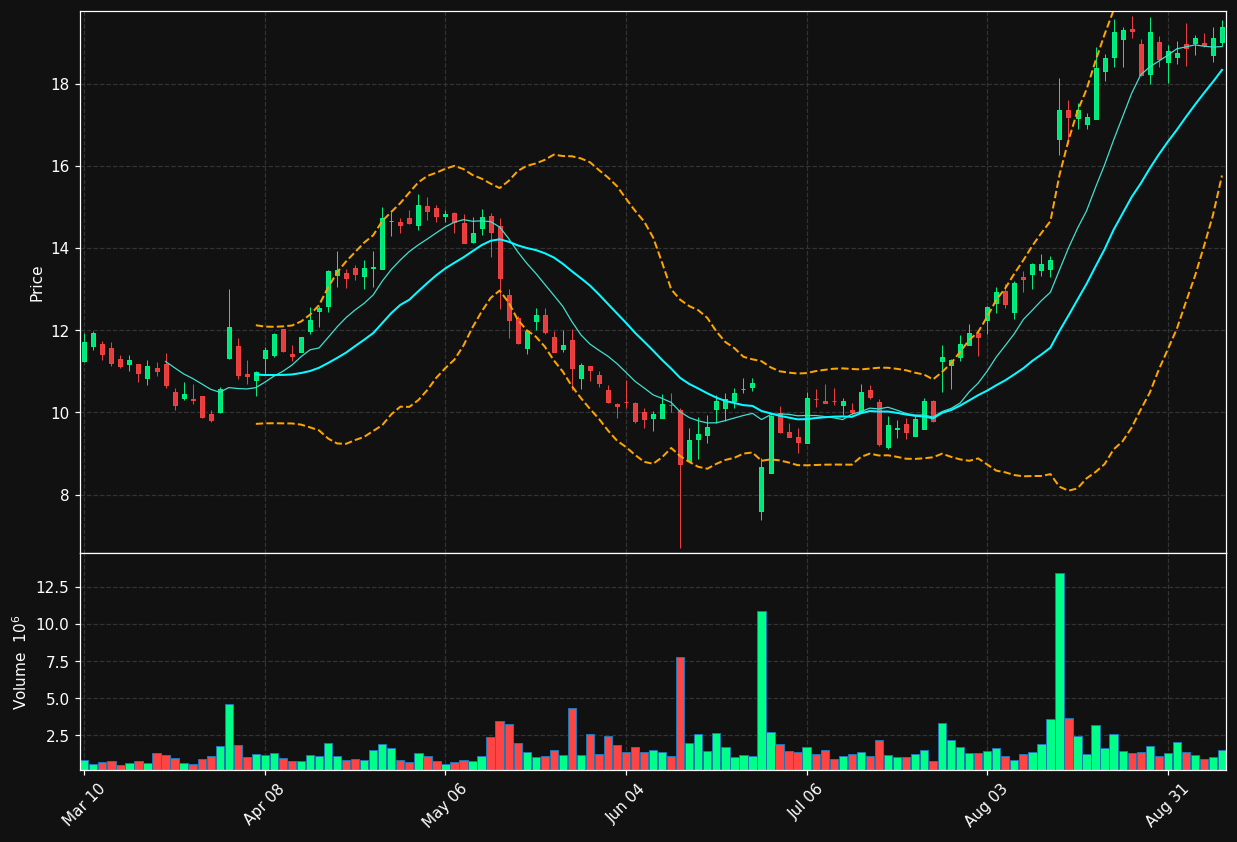Click the Apr 08 date label
This screenshot has width=1237, height=842.
point(265,805)
